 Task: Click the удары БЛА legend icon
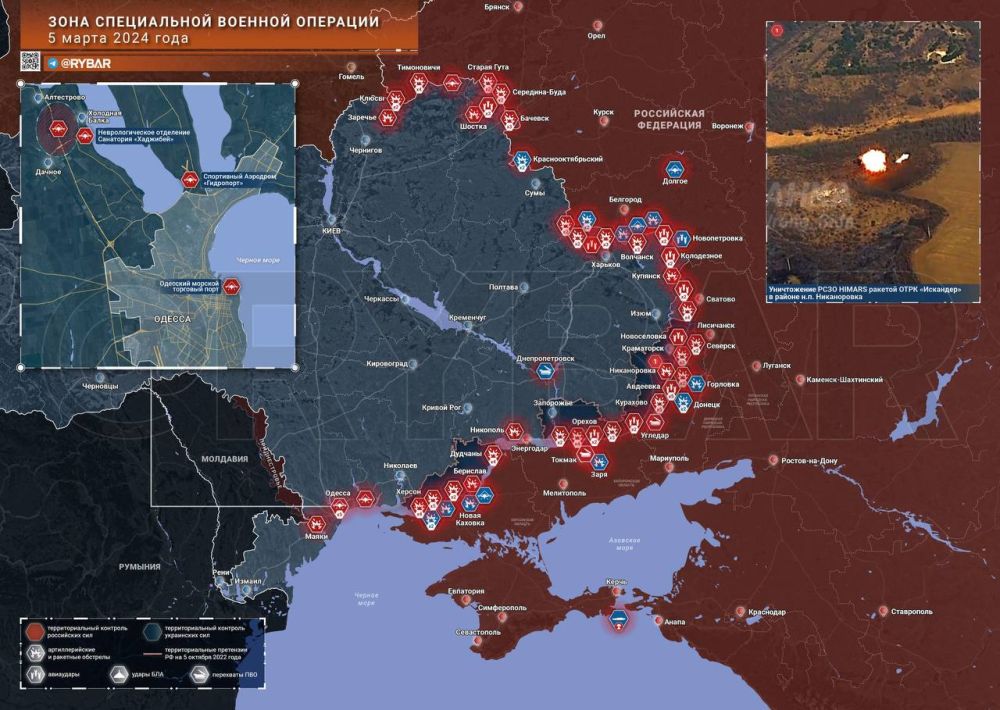[x=118, y=674]
